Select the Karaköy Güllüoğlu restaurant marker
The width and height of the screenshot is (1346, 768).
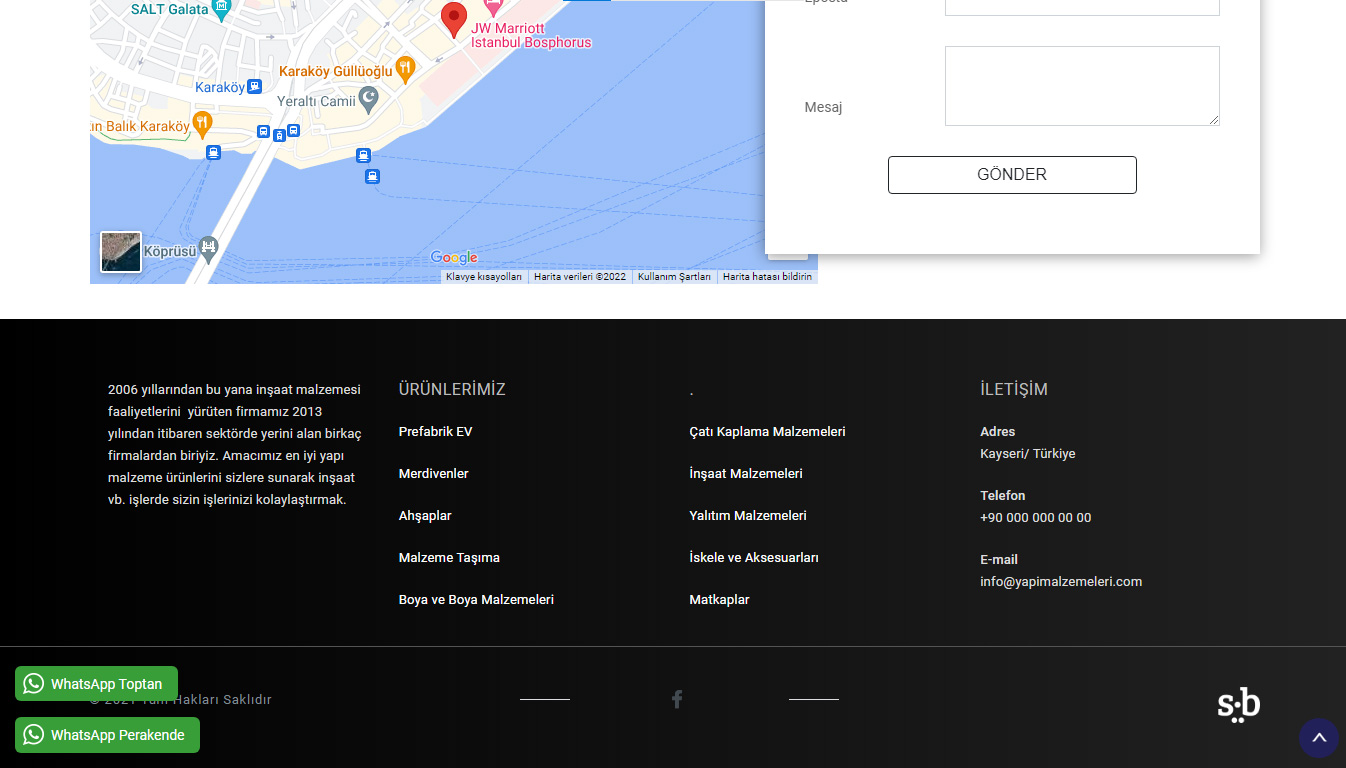tap(404, 70)
